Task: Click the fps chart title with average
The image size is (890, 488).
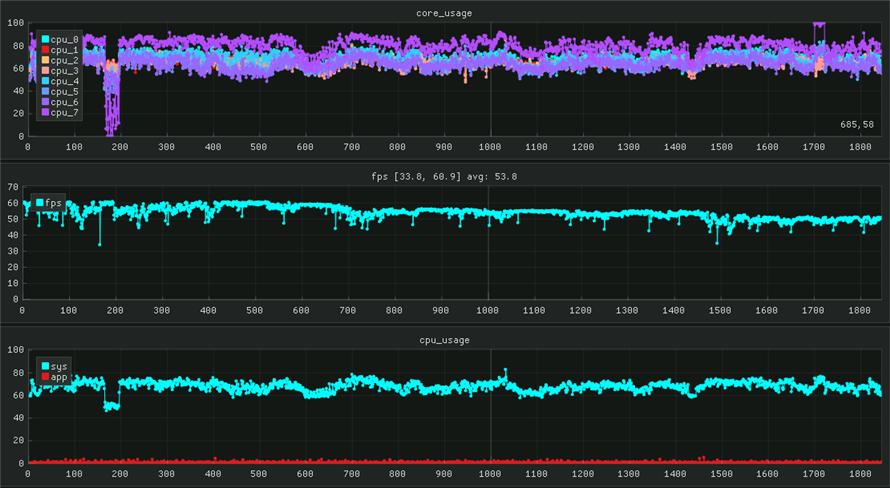Action: tap(445, 177)
